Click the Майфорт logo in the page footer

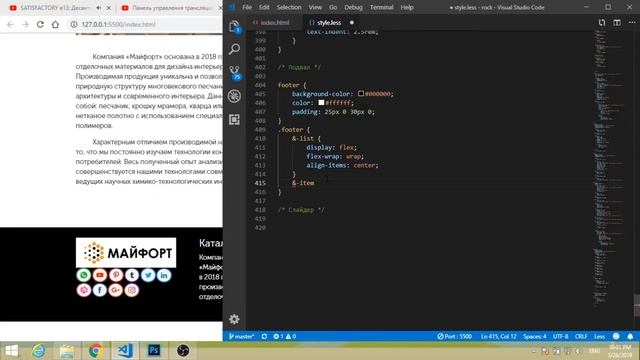click(x=126, y=253)
